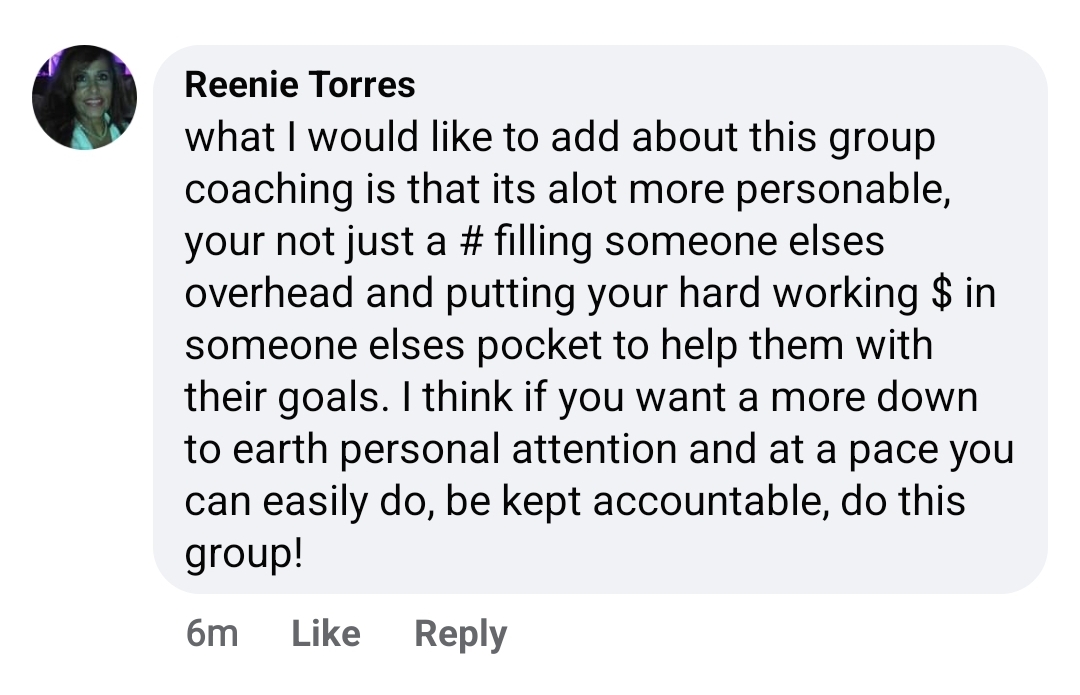Image resolution: width=1080 pixels, height=695 pixels.
Task: Click the word "accountable," in the comment
Action: click(x=712, y=500)
